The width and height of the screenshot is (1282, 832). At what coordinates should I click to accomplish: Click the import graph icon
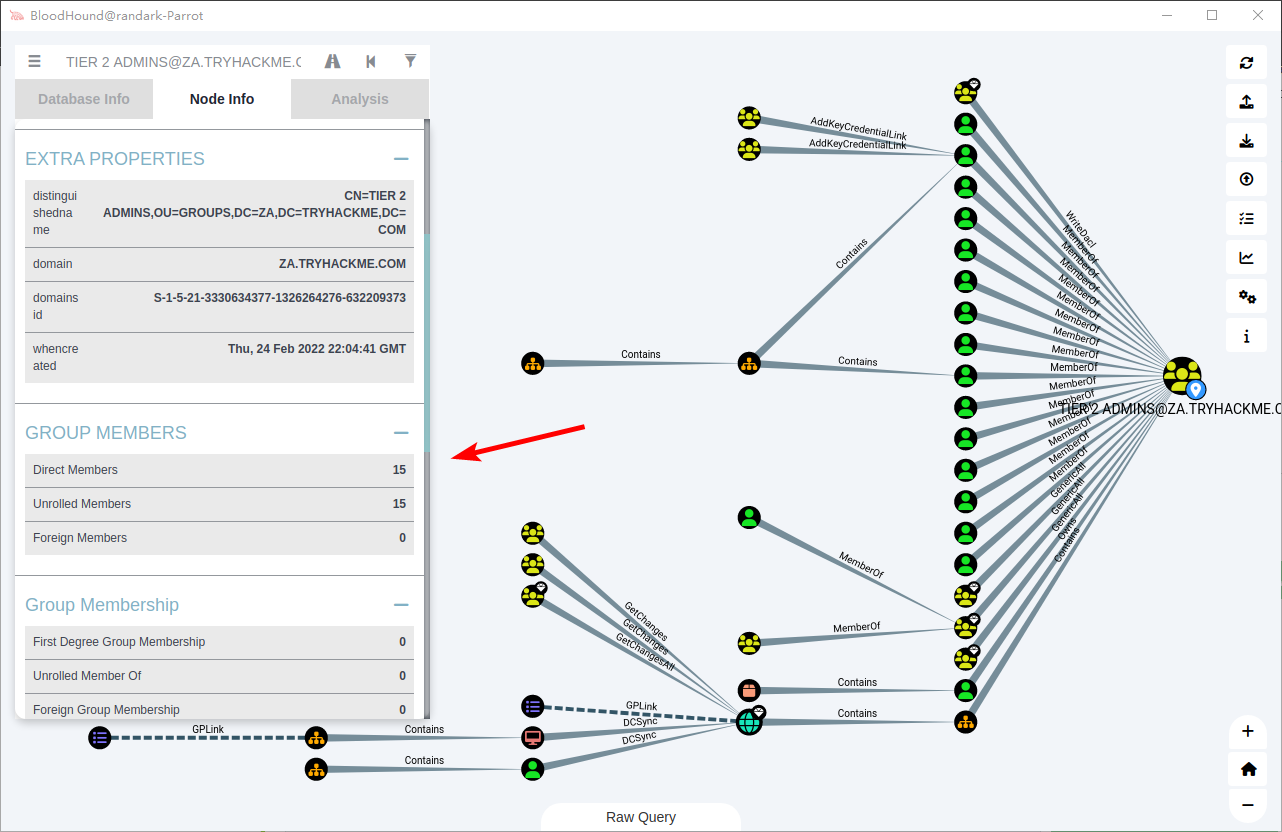click(x=1246, y=140)
